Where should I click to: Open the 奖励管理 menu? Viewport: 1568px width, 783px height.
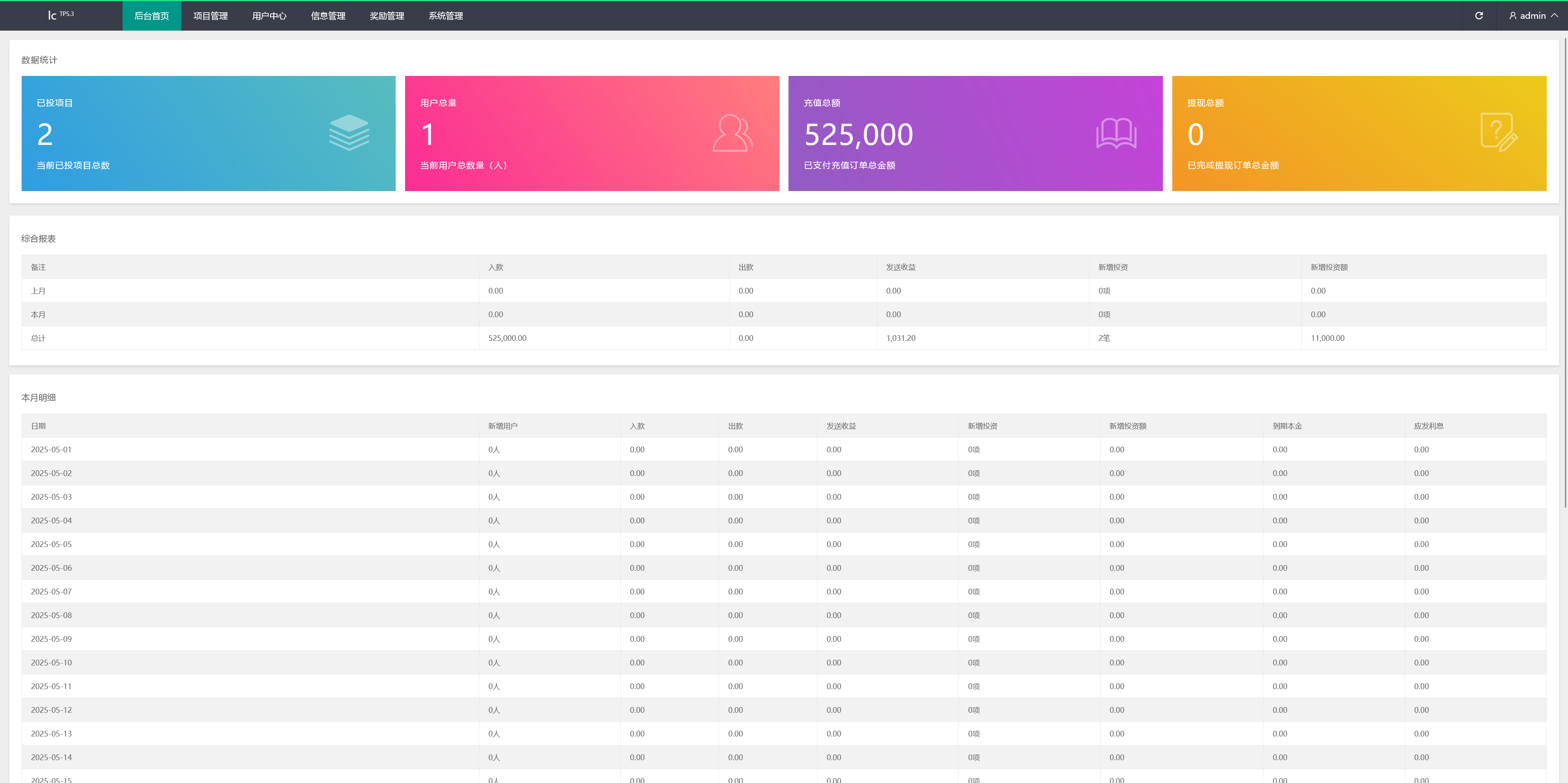[387, 16]
